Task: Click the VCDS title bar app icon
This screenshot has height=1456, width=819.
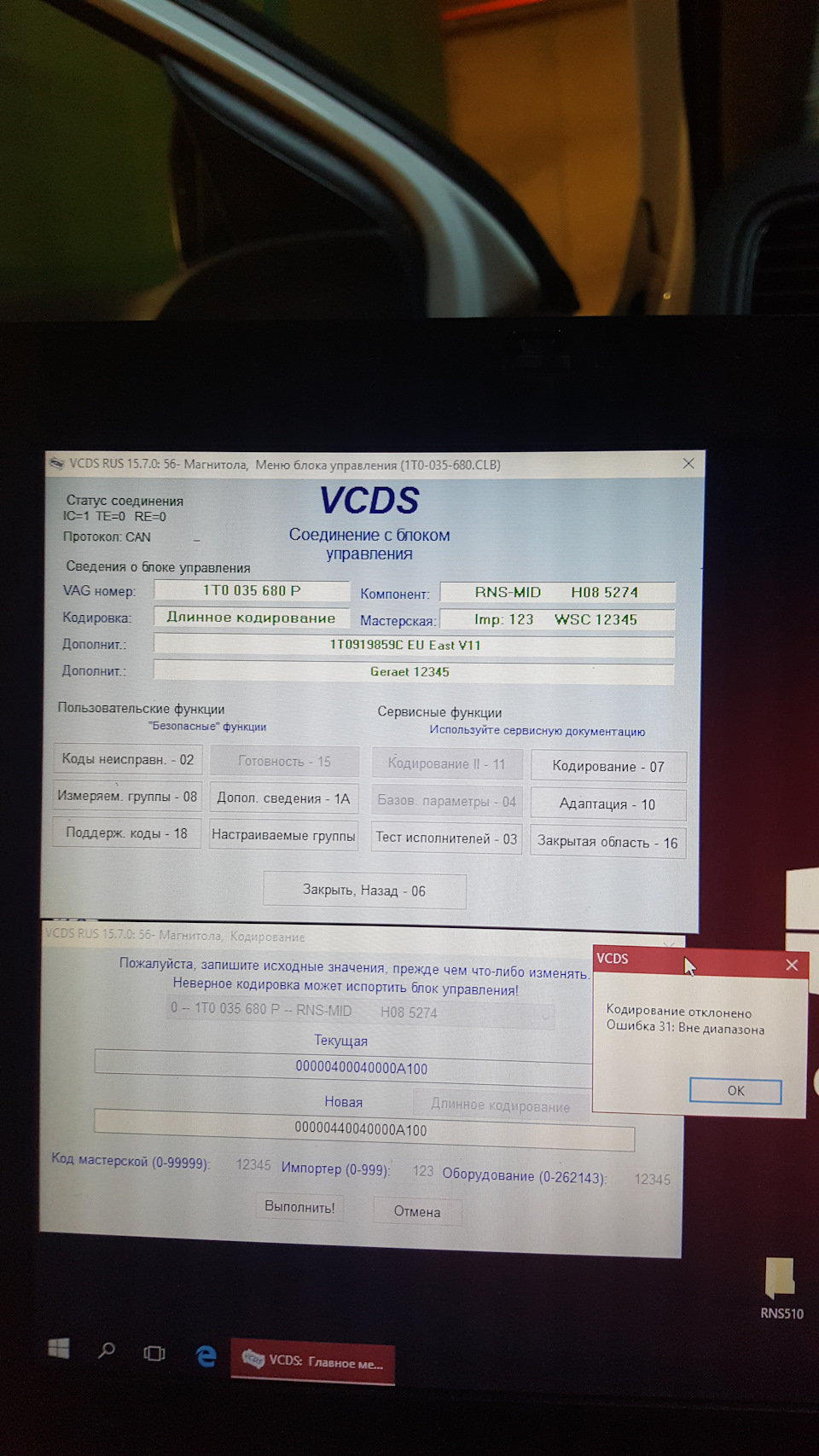Action: click(57, 463)
